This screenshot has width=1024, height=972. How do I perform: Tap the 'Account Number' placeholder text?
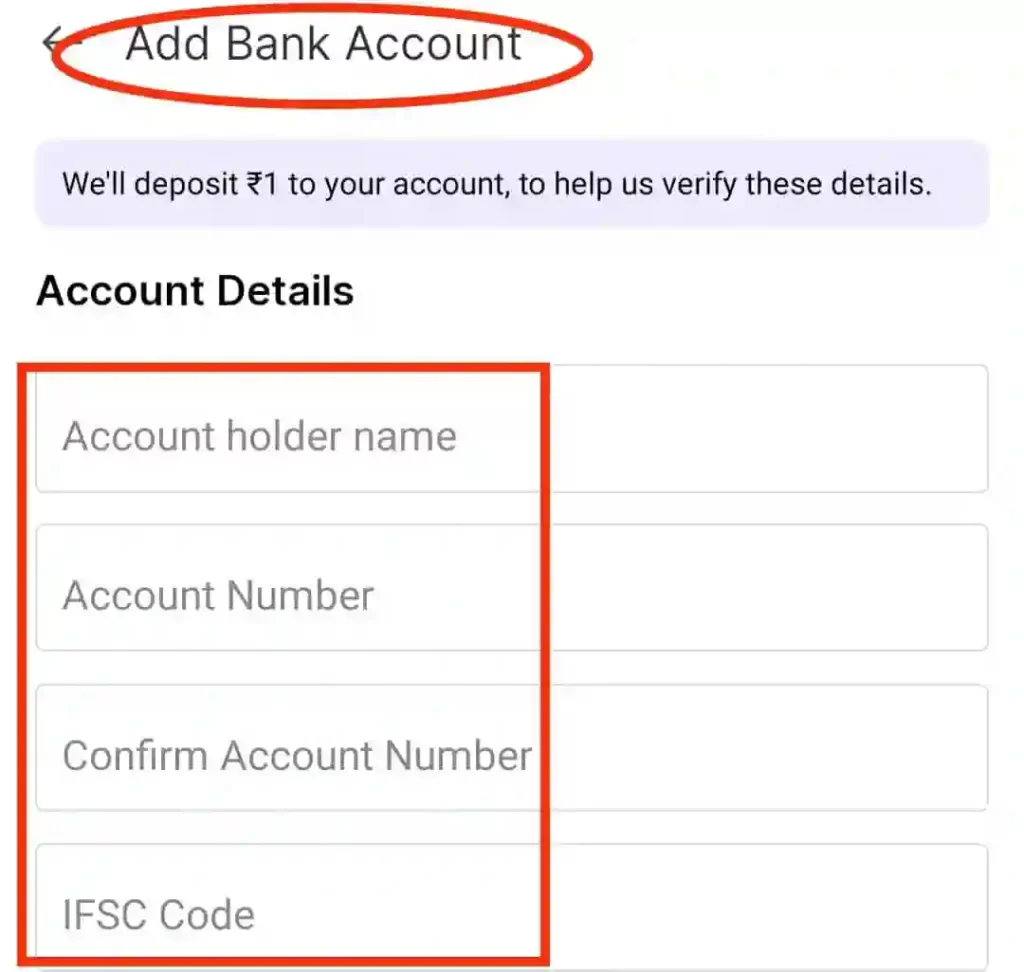(218, 596)
